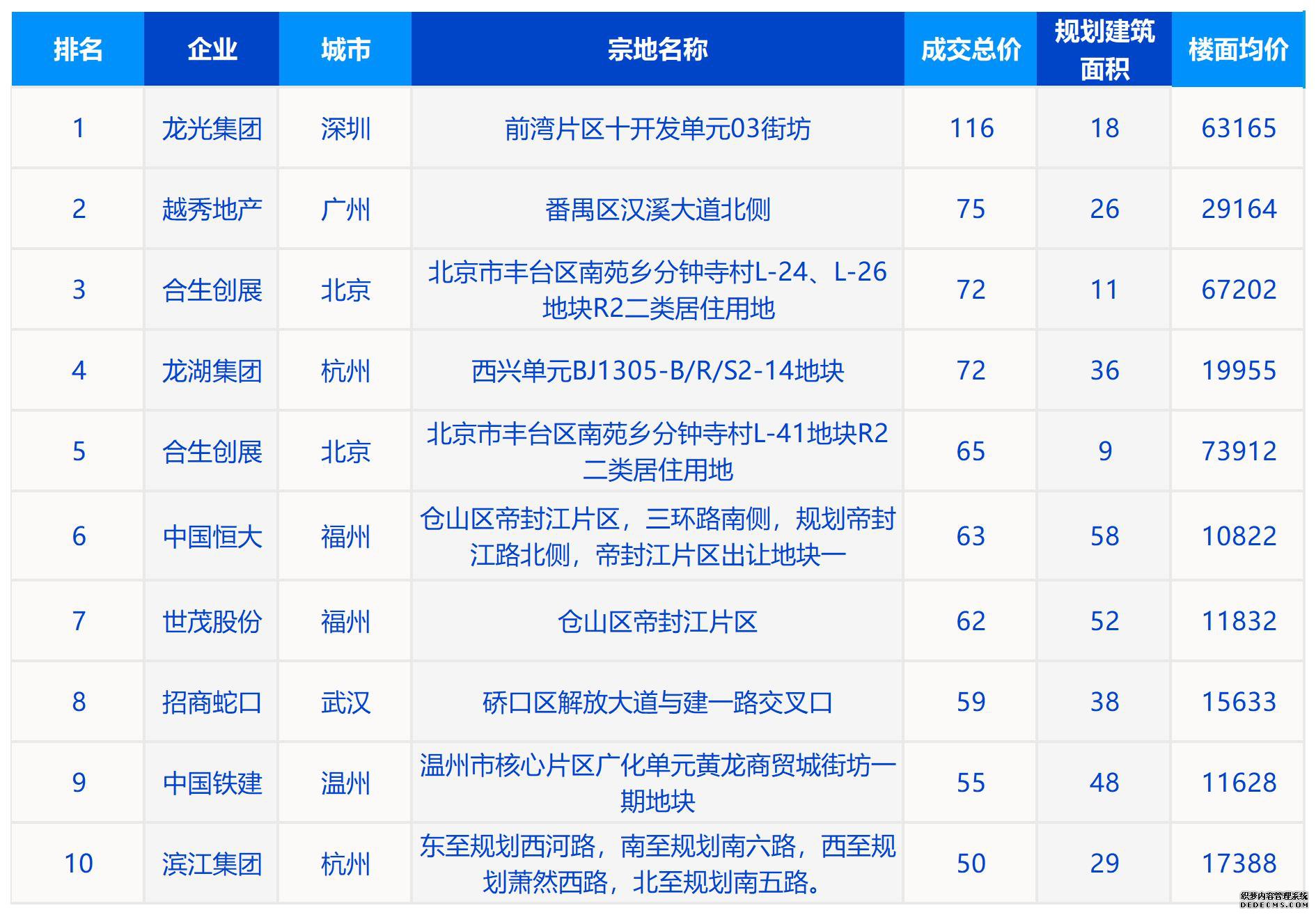The width and height of the screenshot is (1316, 915).
Task: Click the land name starting 东至规划西河路
Action: click(x=657, y=864)
